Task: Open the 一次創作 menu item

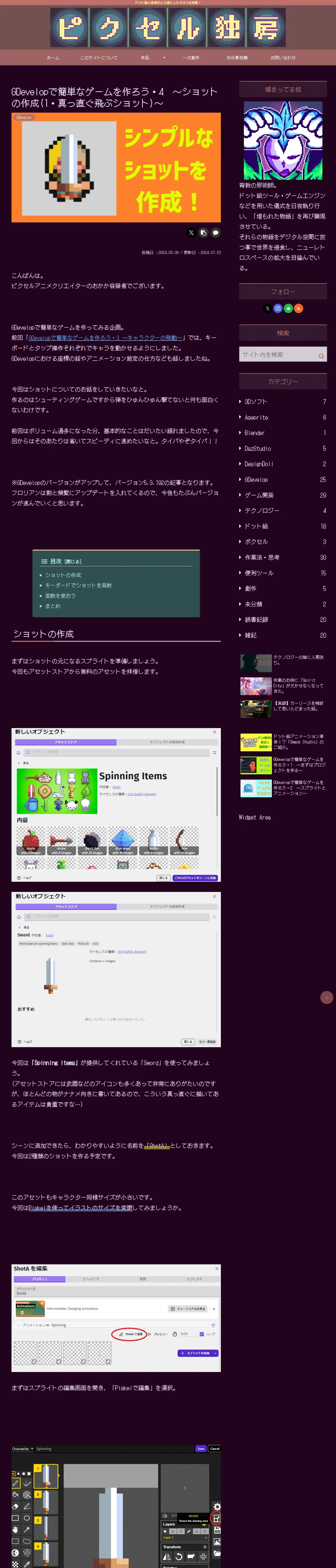Action: click(x=191, y=58)
